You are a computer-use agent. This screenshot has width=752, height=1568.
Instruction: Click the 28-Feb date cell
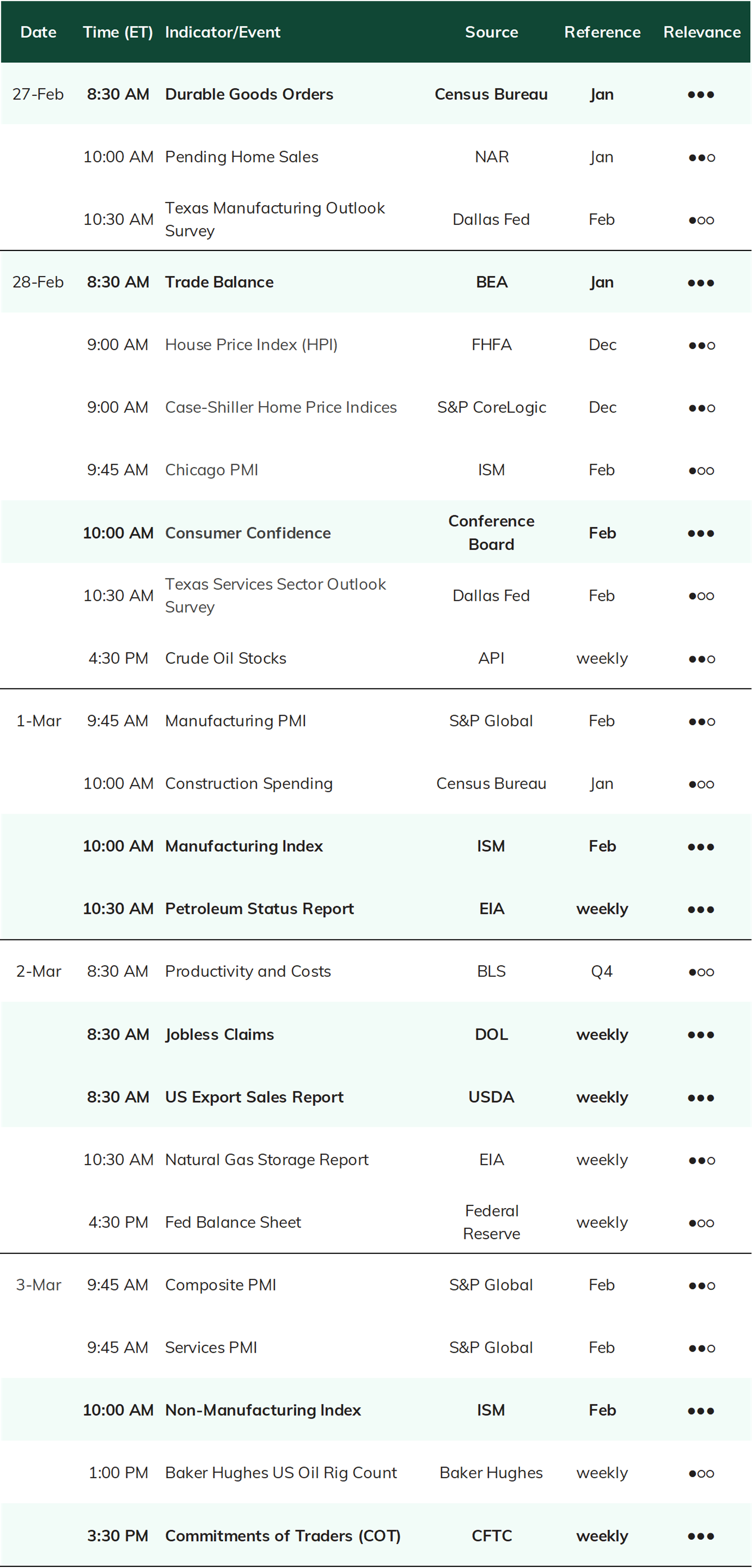pyautogui.click(x=38, y=282)
